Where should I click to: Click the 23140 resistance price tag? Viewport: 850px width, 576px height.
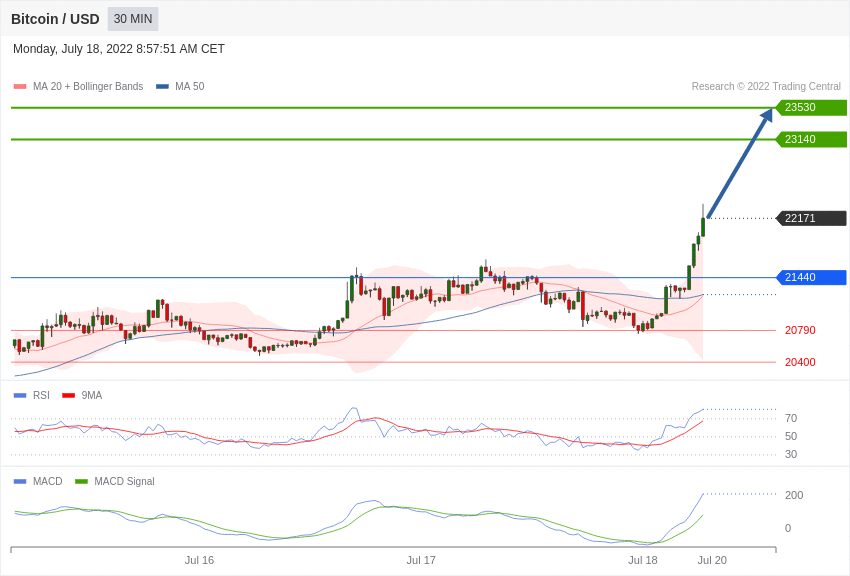click(x=811, y=139)
